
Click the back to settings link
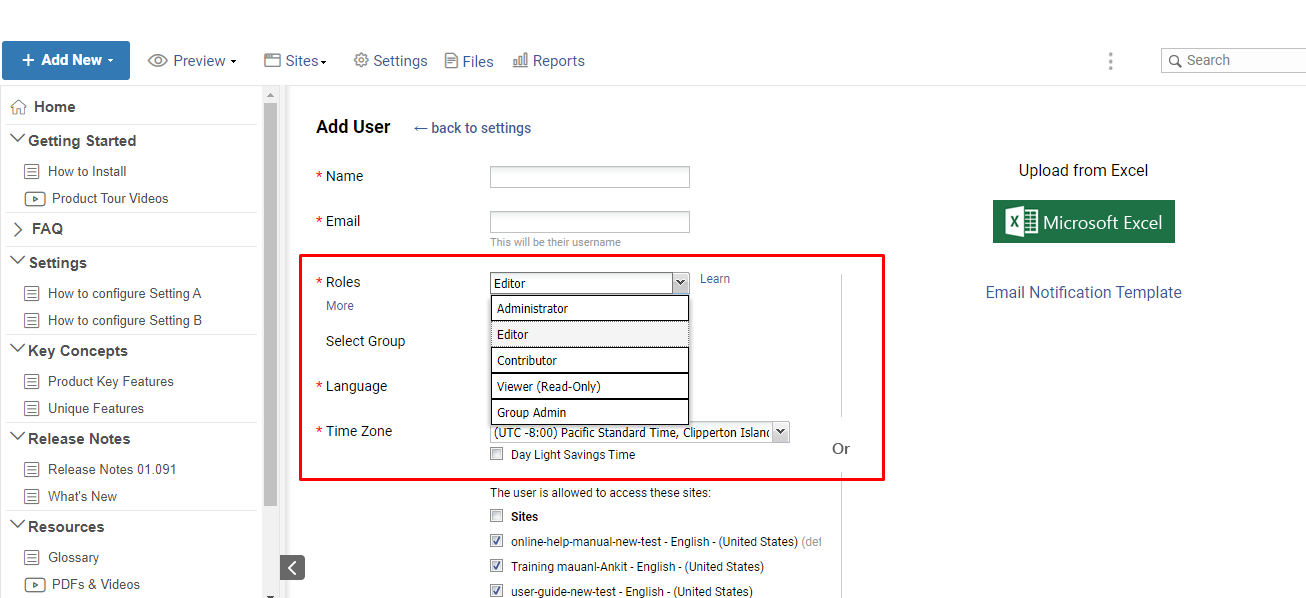(472, 128)
